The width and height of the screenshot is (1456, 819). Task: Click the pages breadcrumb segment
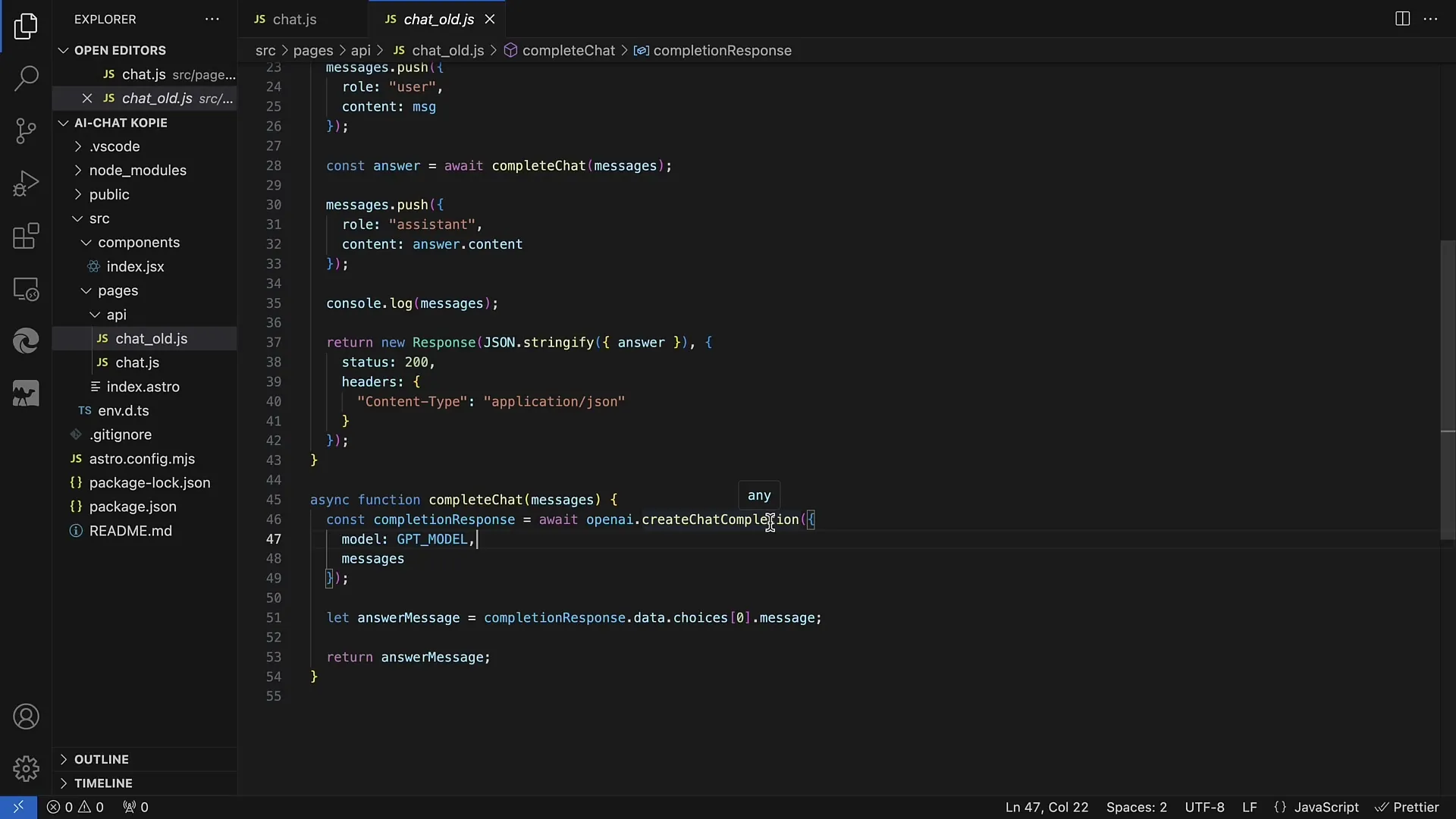pyautogui.click(x=313, y=51)
